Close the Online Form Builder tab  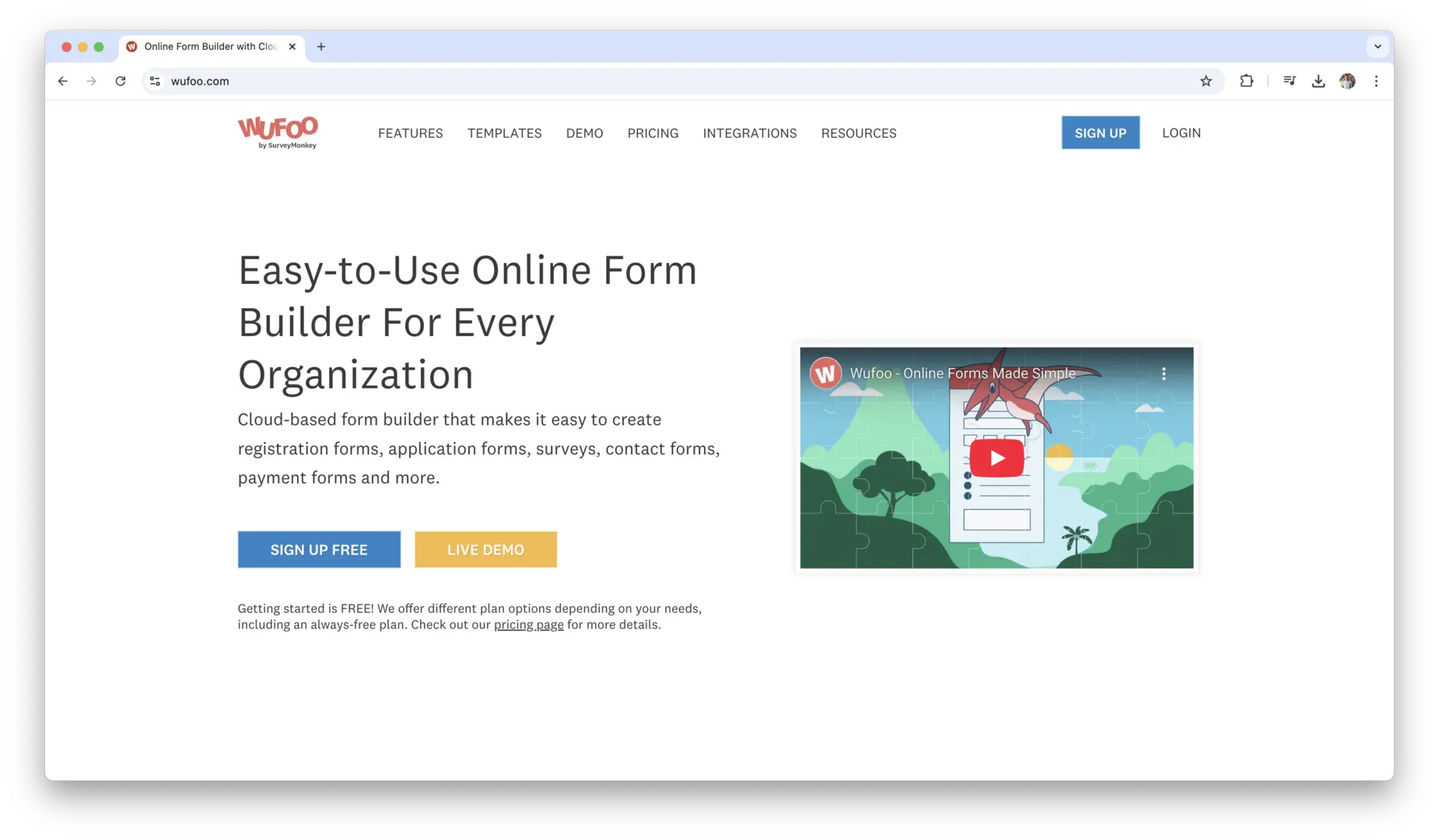(292, 47)
